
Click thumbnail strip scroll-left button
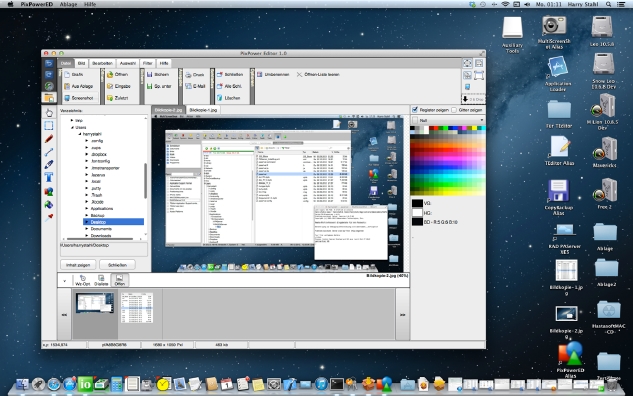pyautogui.click(x=65, y=314)
